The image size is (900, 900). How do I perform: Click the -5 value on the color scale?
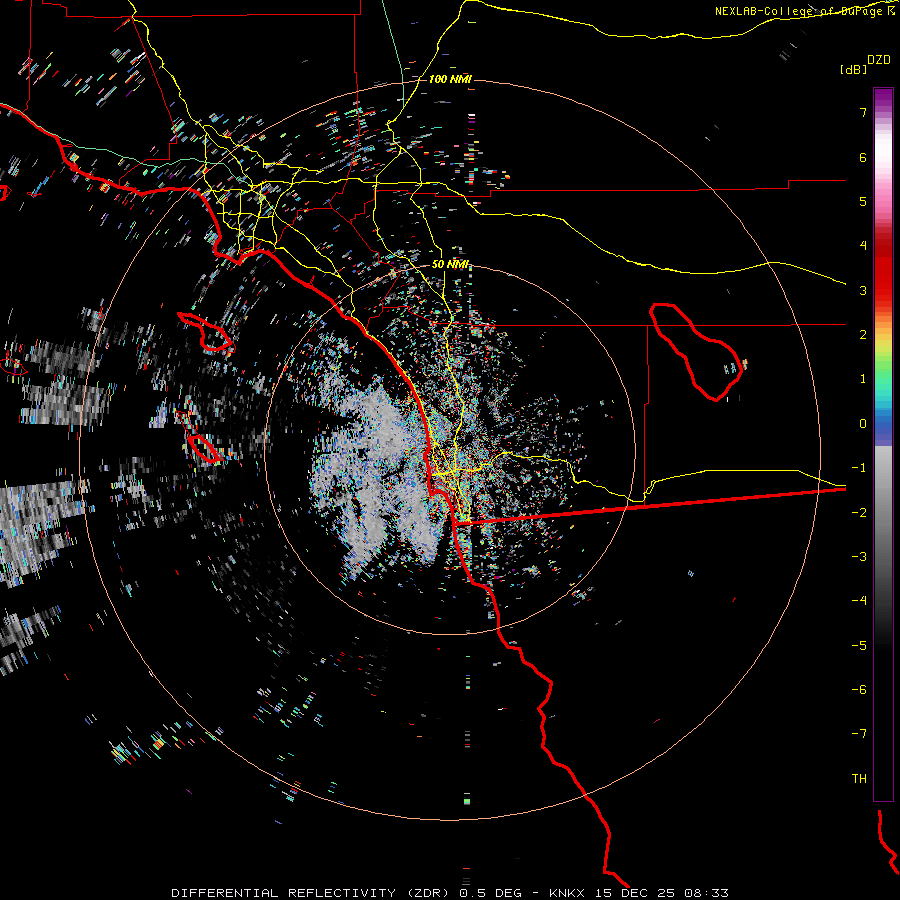pyautogui.click(x=859, y=646)
